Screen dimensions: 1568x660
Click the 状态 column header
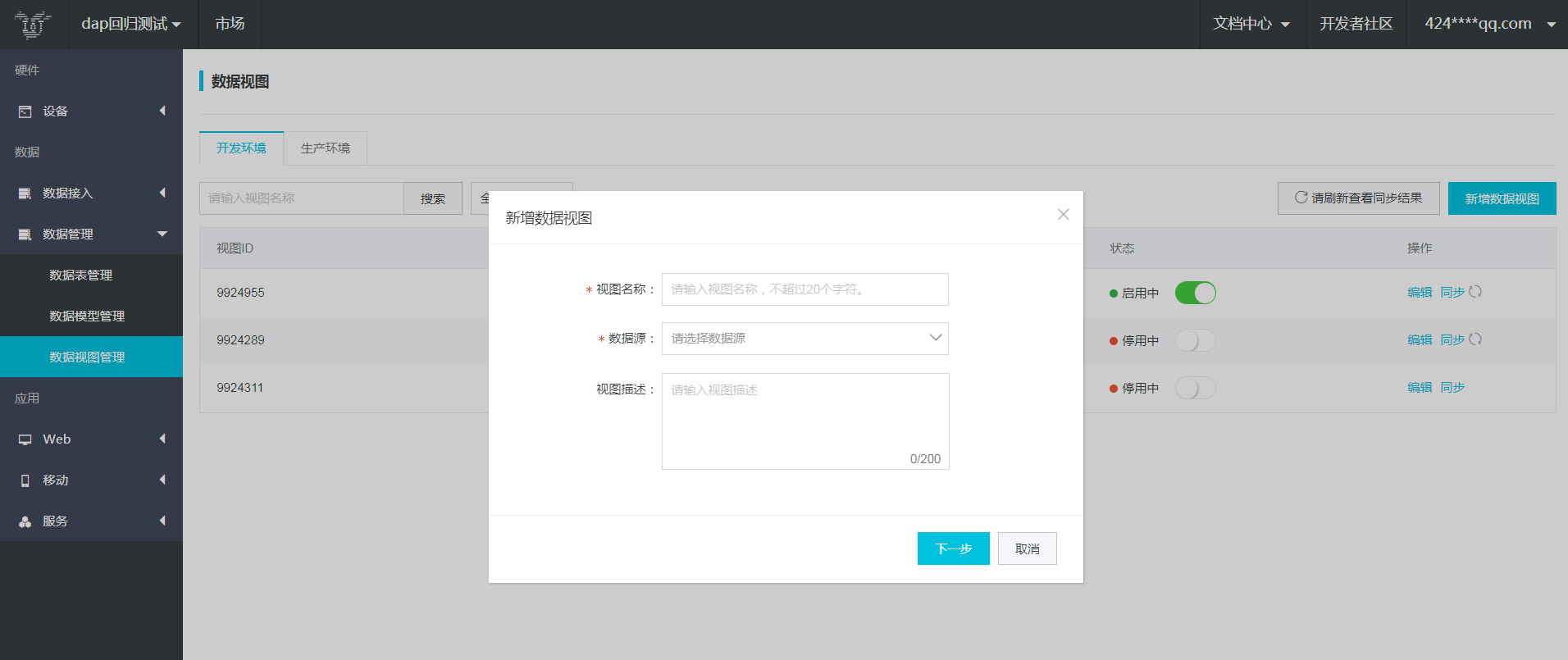pyautogui.click(x=1122, y=248)
